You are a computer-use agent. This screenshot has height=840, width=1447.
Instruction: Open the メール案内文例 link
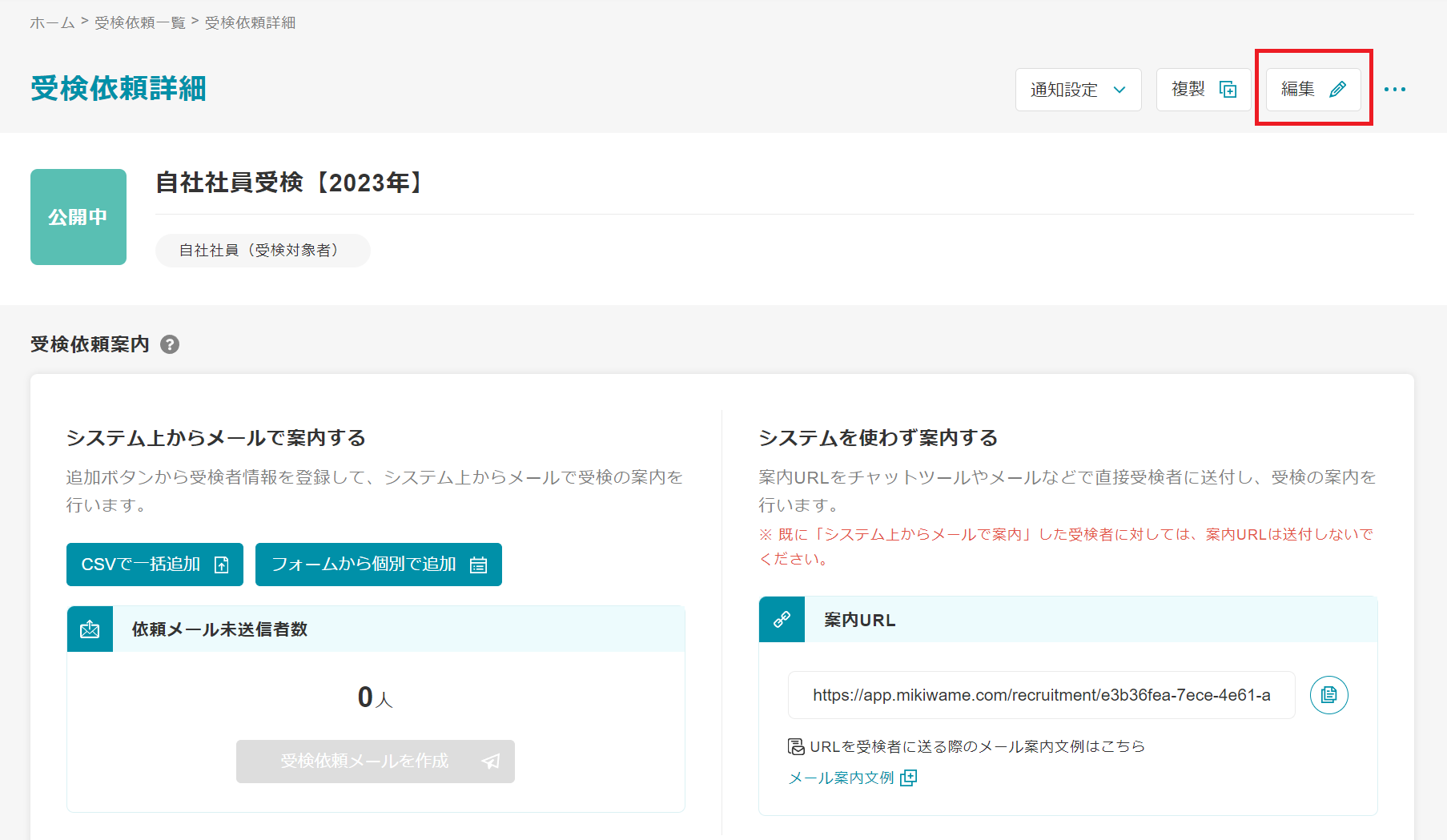coord(841,778)
